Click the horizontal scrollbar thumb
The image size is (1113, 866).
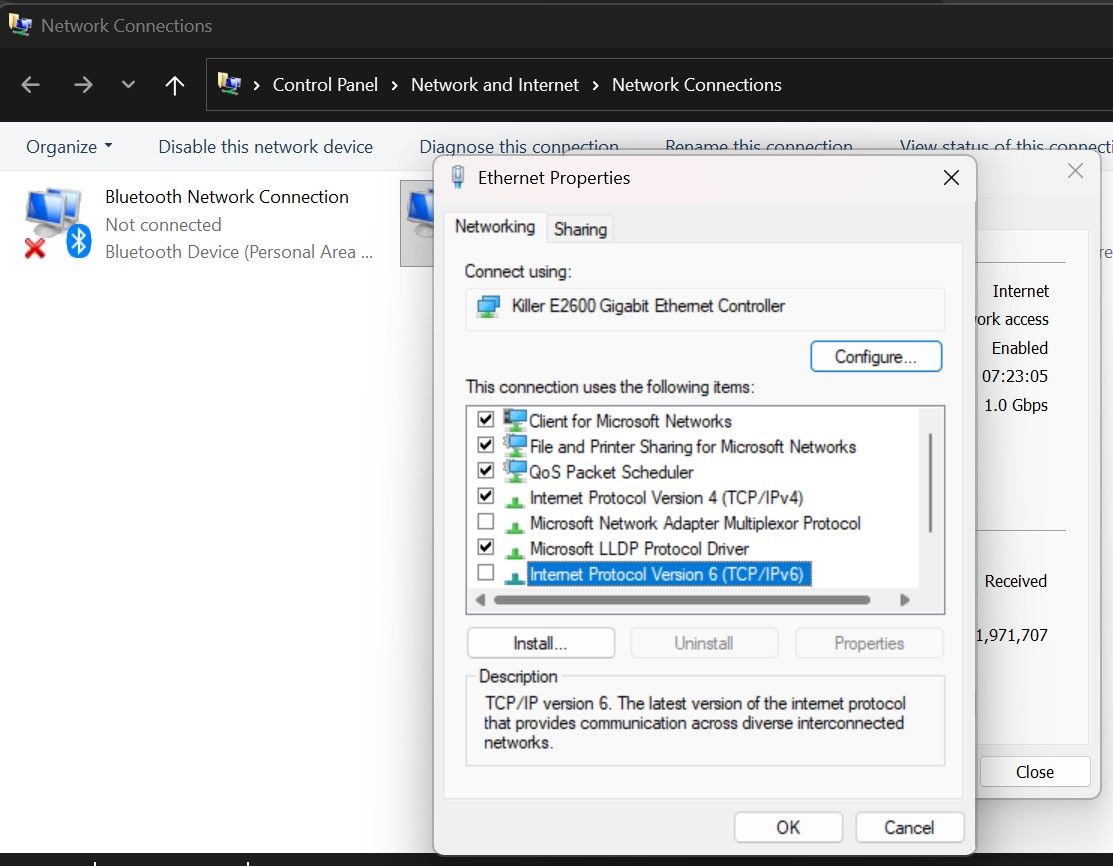(x=681, y=601)
